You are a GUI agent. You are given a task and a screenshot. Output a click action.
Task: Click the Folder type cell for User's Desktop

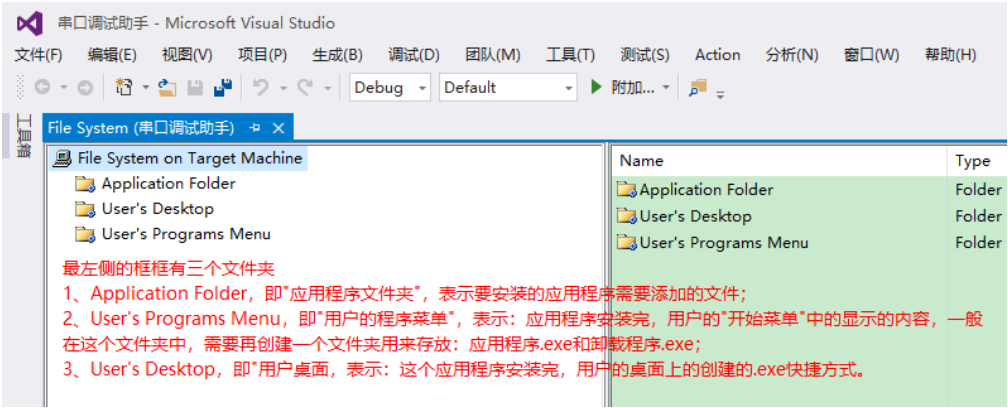coord(978,216)
